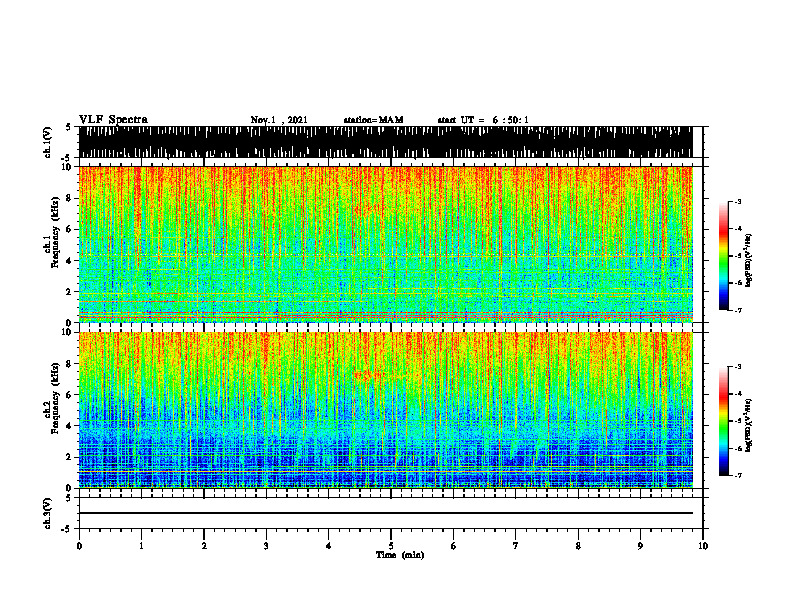792x612 pixels.
Task: Select the ch.1(V) waveform strip at top
Action: click(x=385, y=142)
